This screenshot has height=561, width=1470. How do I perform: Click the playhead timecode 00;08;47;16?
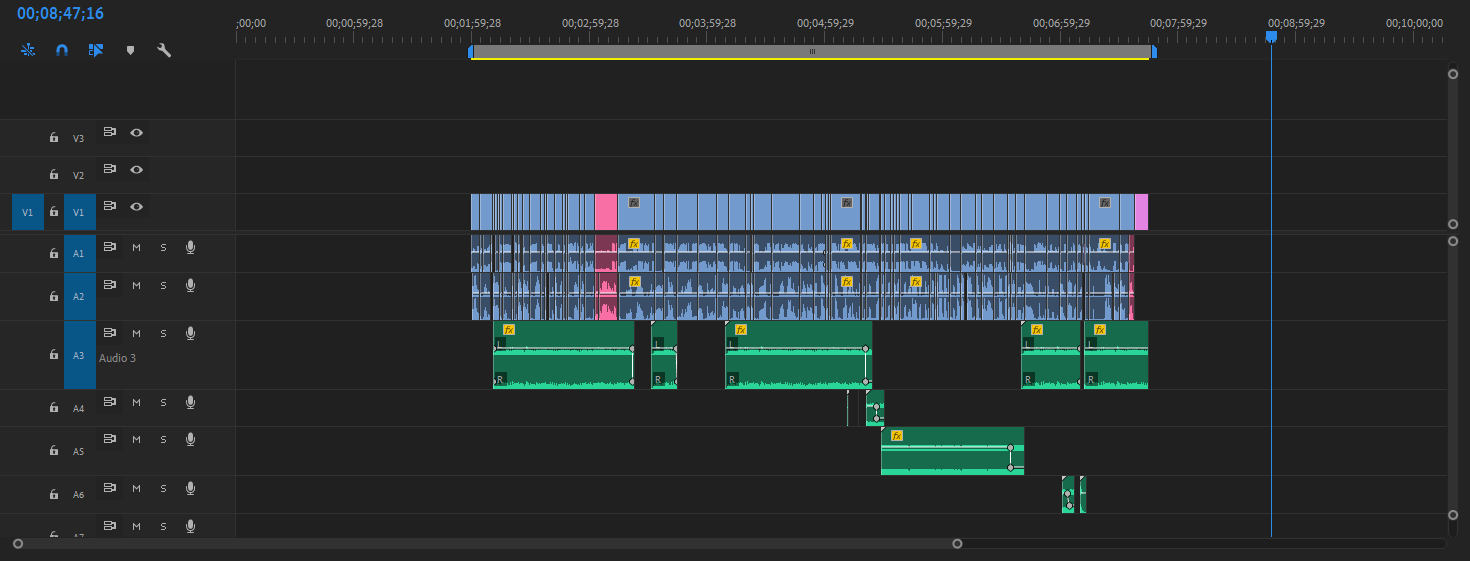60,14
